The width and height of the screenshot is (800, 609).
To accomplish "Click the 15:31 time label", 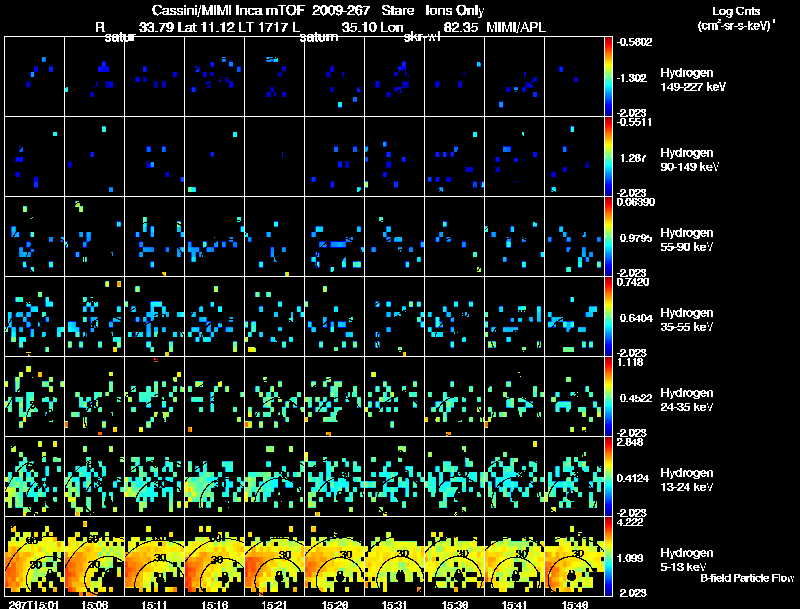I will click(x=394, y=605).
